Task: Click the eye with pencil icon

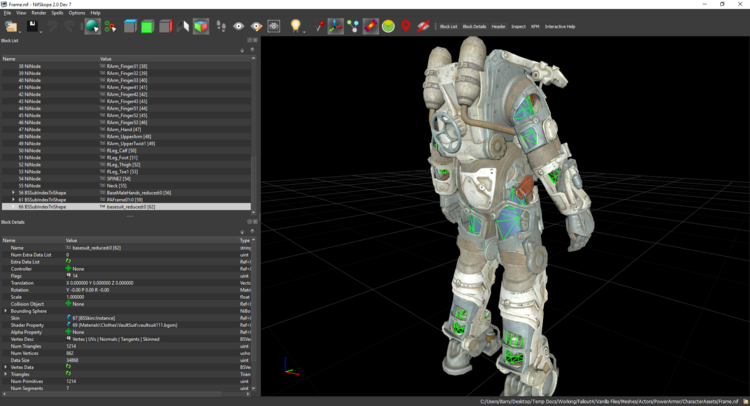Action: 256,26
